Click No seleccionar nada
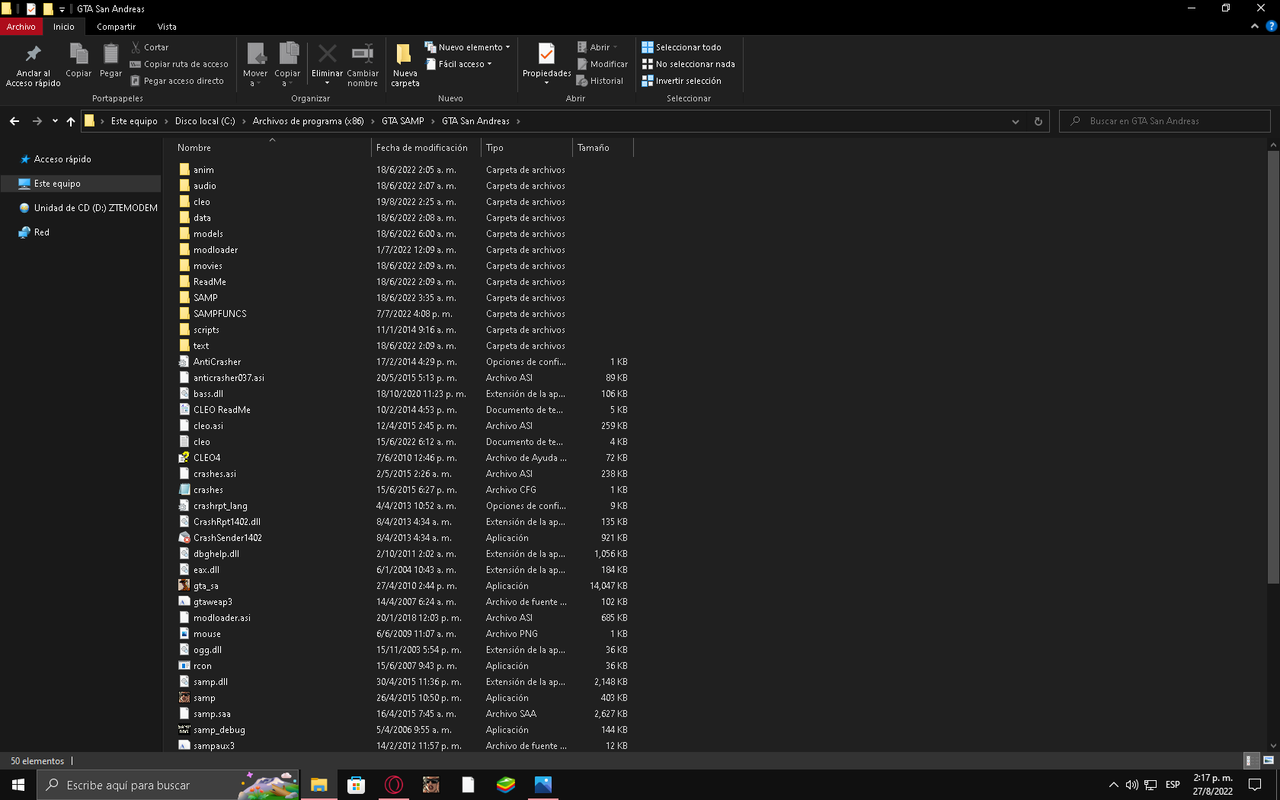This screenshot has width=1280, height=800. [x=688, y=64]
